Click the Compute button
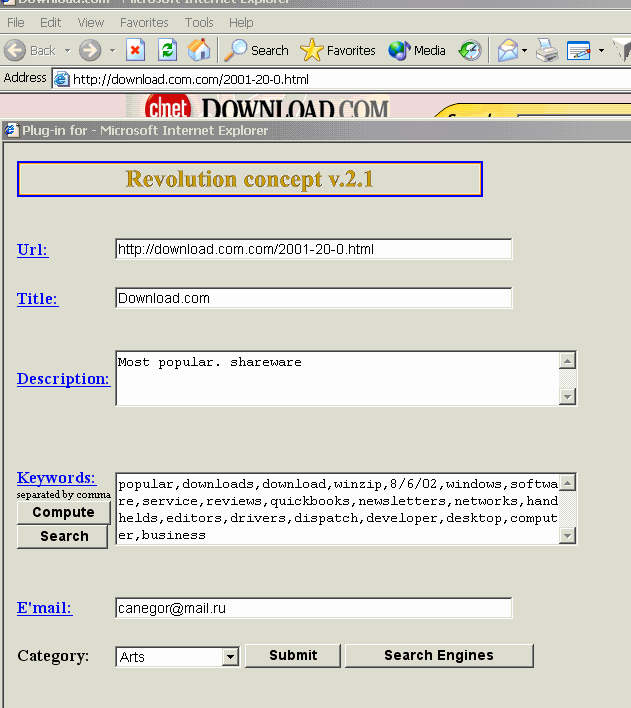 63,512
